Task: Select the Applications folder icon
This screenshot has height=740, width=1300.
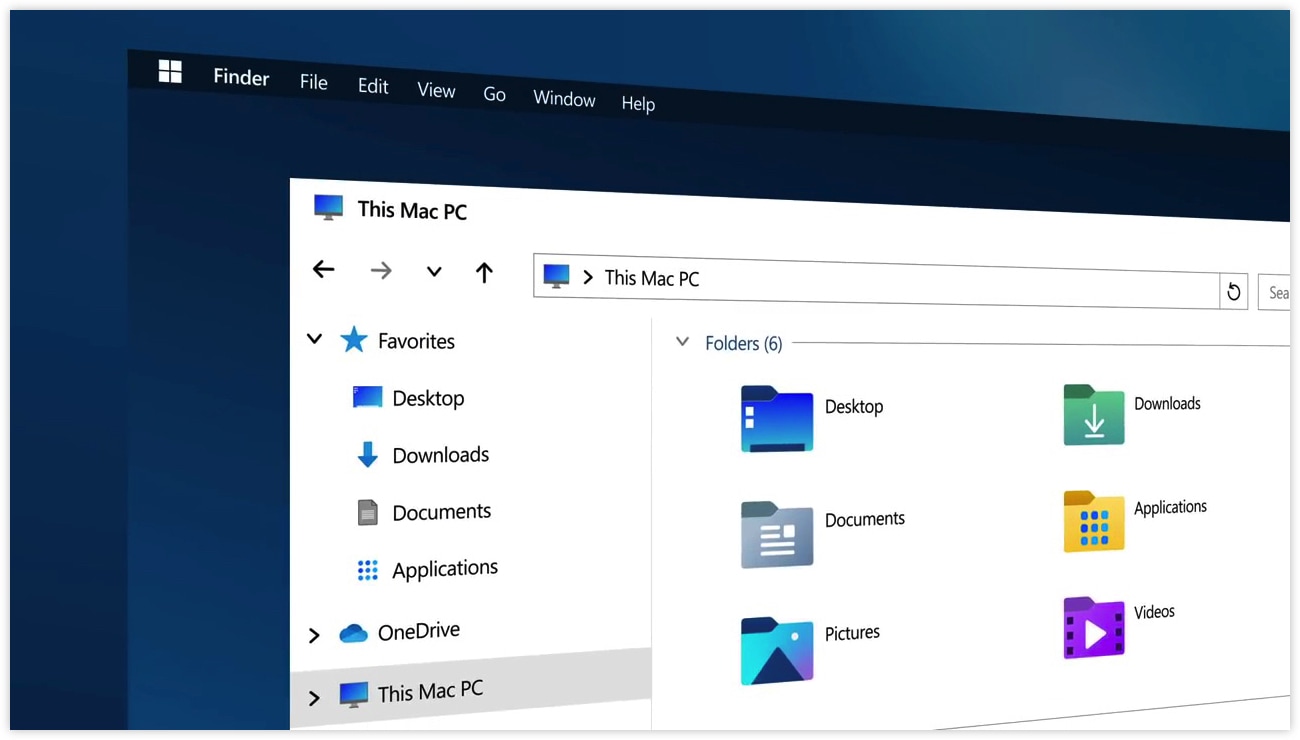Action: [1094, 521]
